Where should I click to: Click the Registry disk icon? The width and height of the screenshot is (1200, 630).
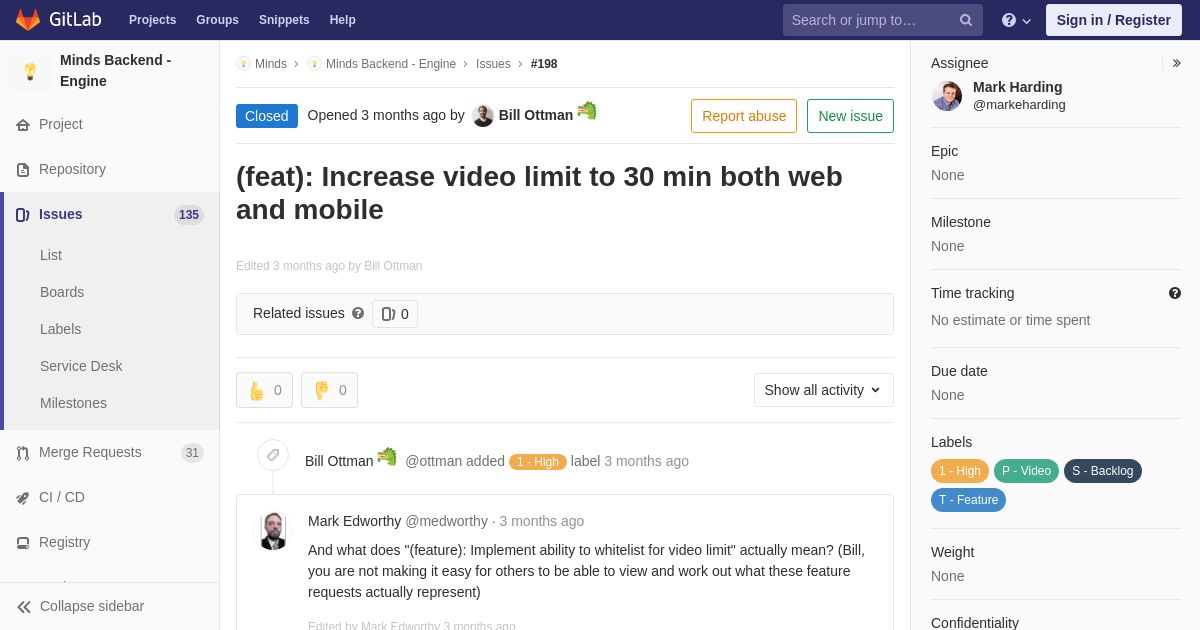tap(23, 543)
